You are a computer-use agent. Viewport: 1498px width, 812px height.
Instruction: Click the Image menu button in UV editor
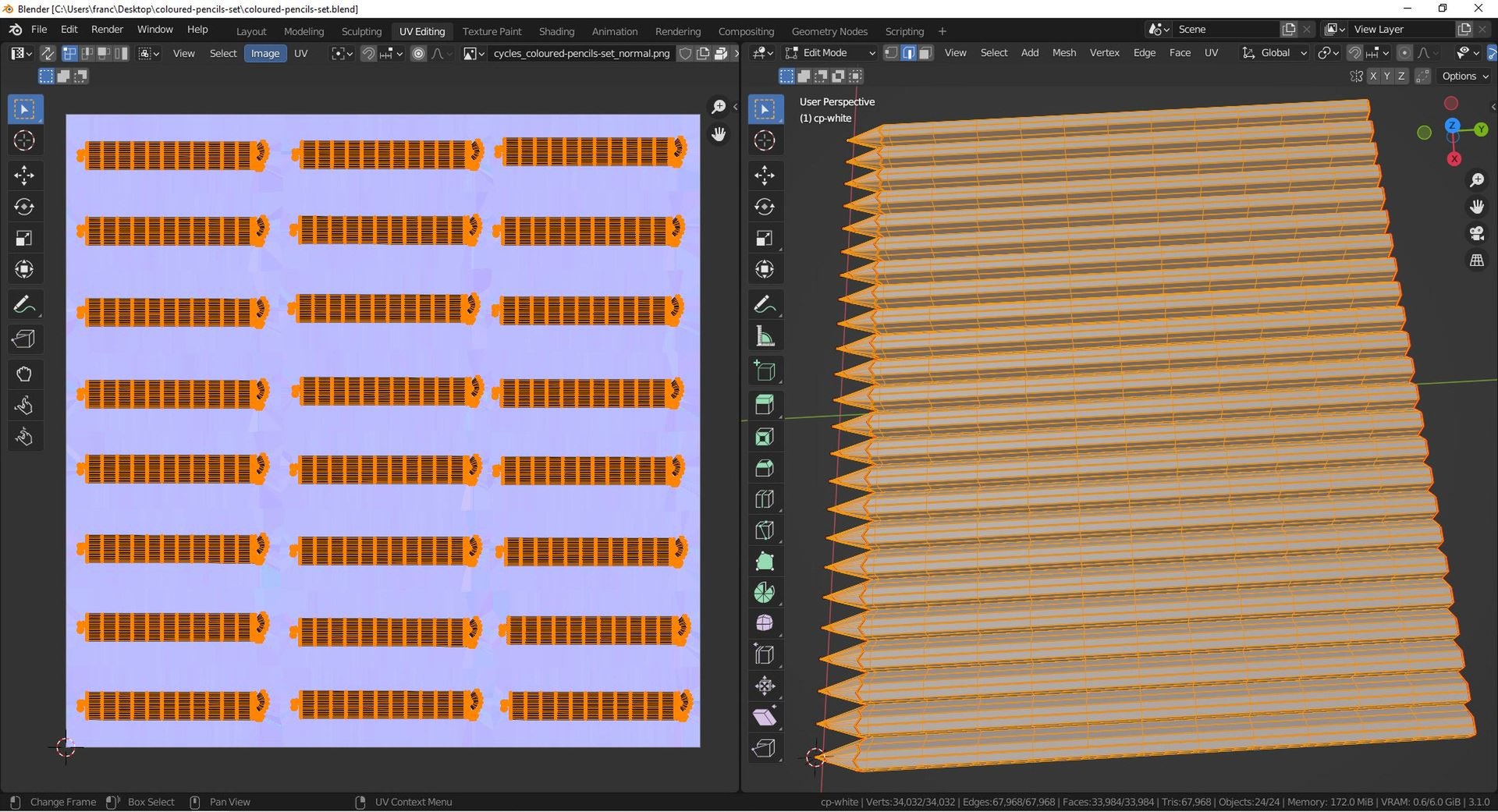pyautogui.click(x=264, y=53)
